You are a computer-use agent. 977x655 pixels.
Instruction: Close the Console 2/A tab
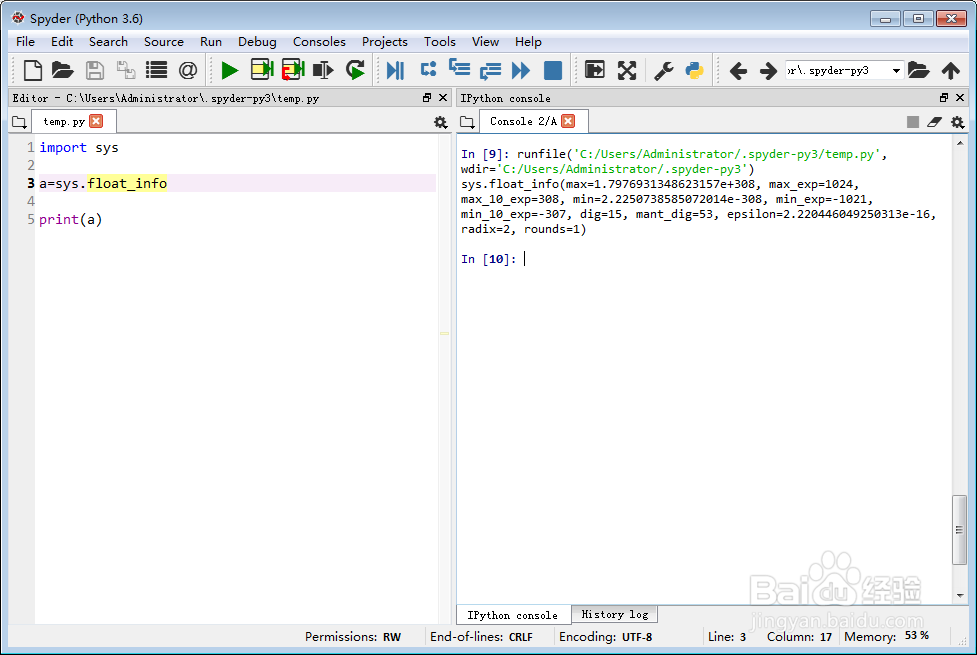[x=568, y=121]
